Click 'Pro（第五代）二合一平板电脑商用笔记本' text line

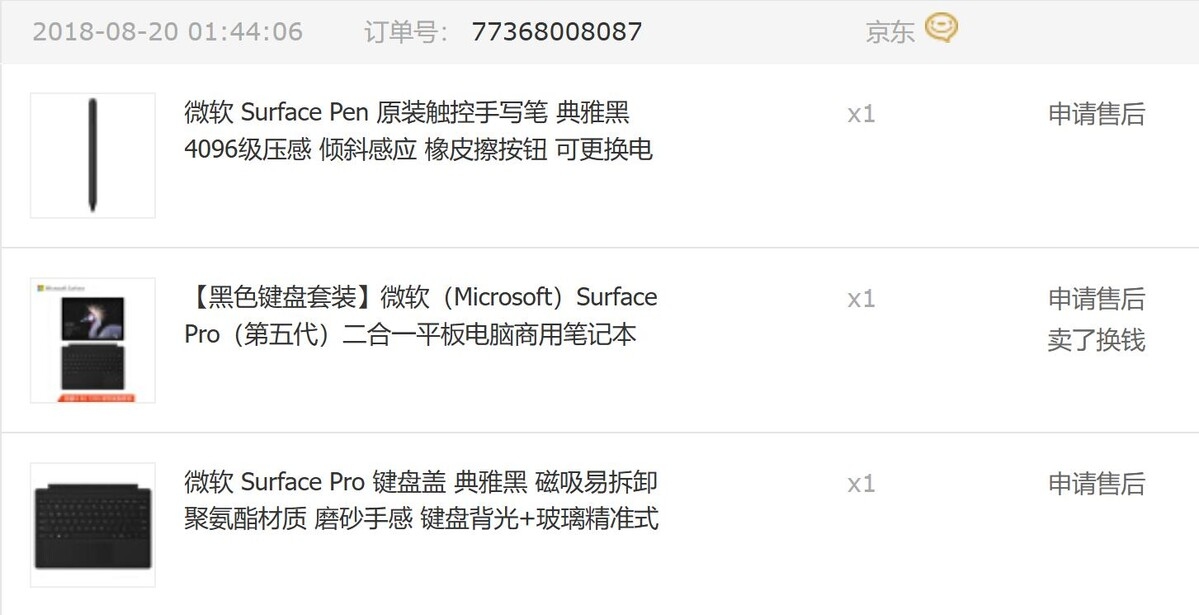[410, 334]
